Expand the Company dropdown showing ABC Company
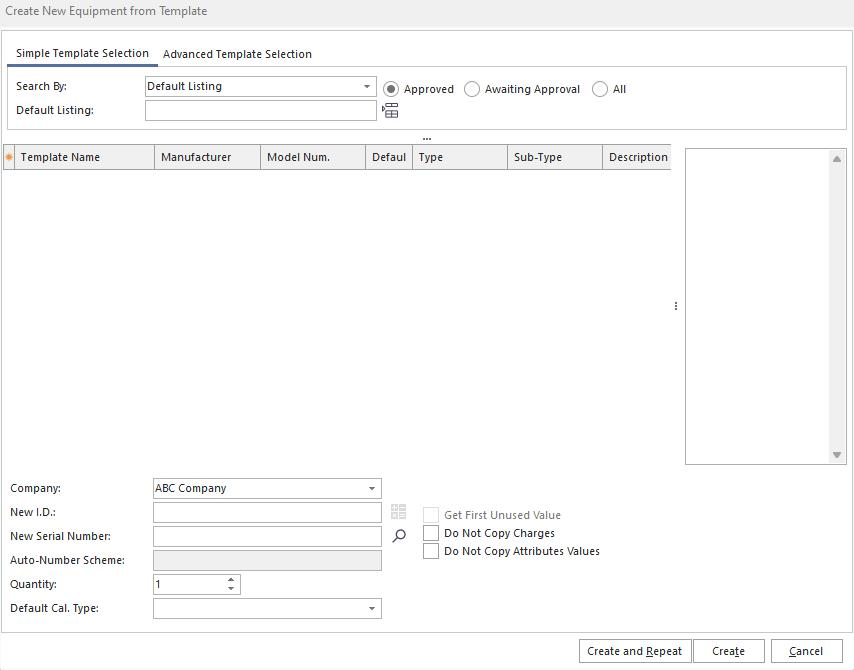The height and width of the screenshot is (670, 854). click(x=372, y=489)
